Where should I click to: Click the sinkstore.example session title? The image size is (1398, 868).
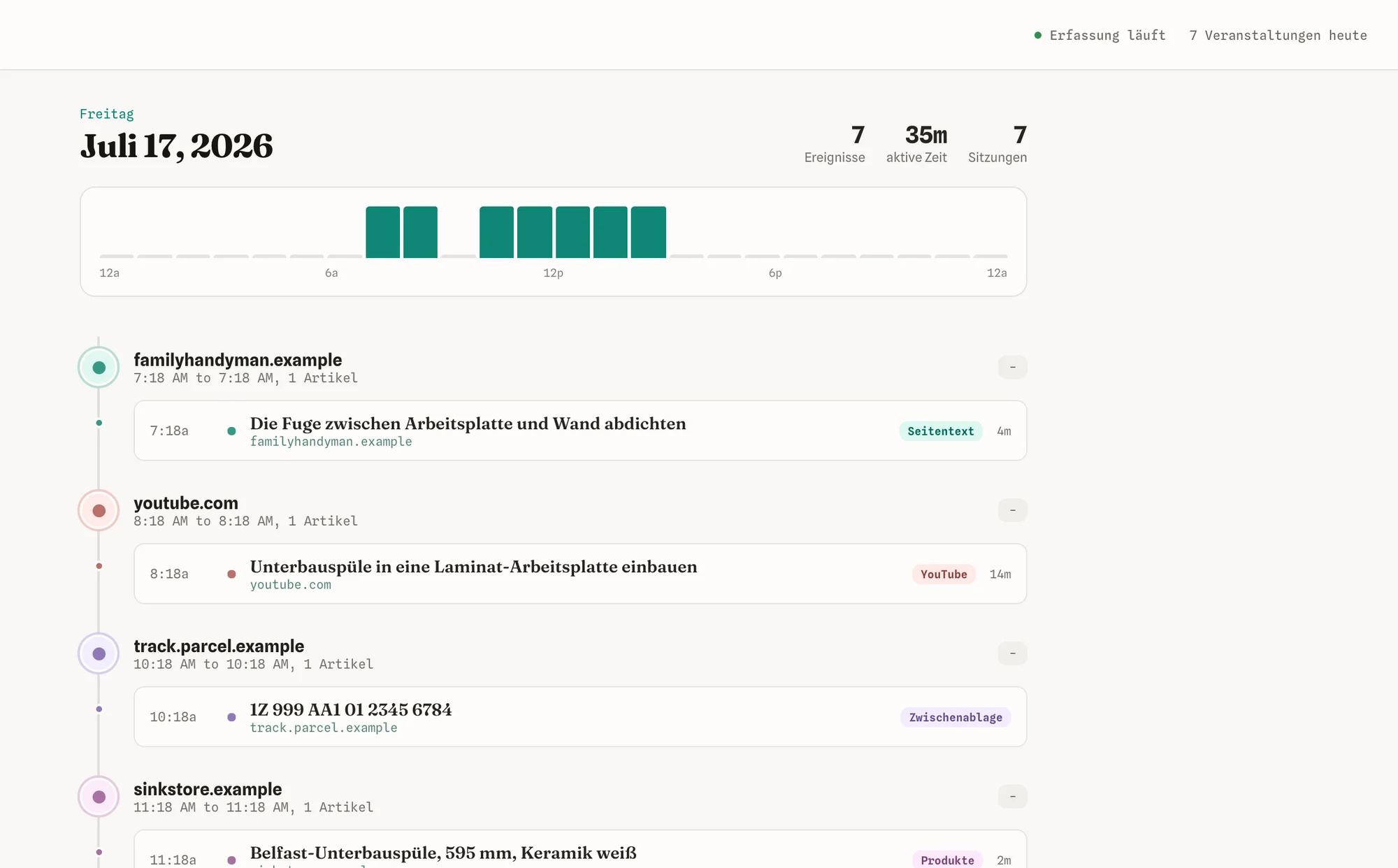tap(208, 790)
